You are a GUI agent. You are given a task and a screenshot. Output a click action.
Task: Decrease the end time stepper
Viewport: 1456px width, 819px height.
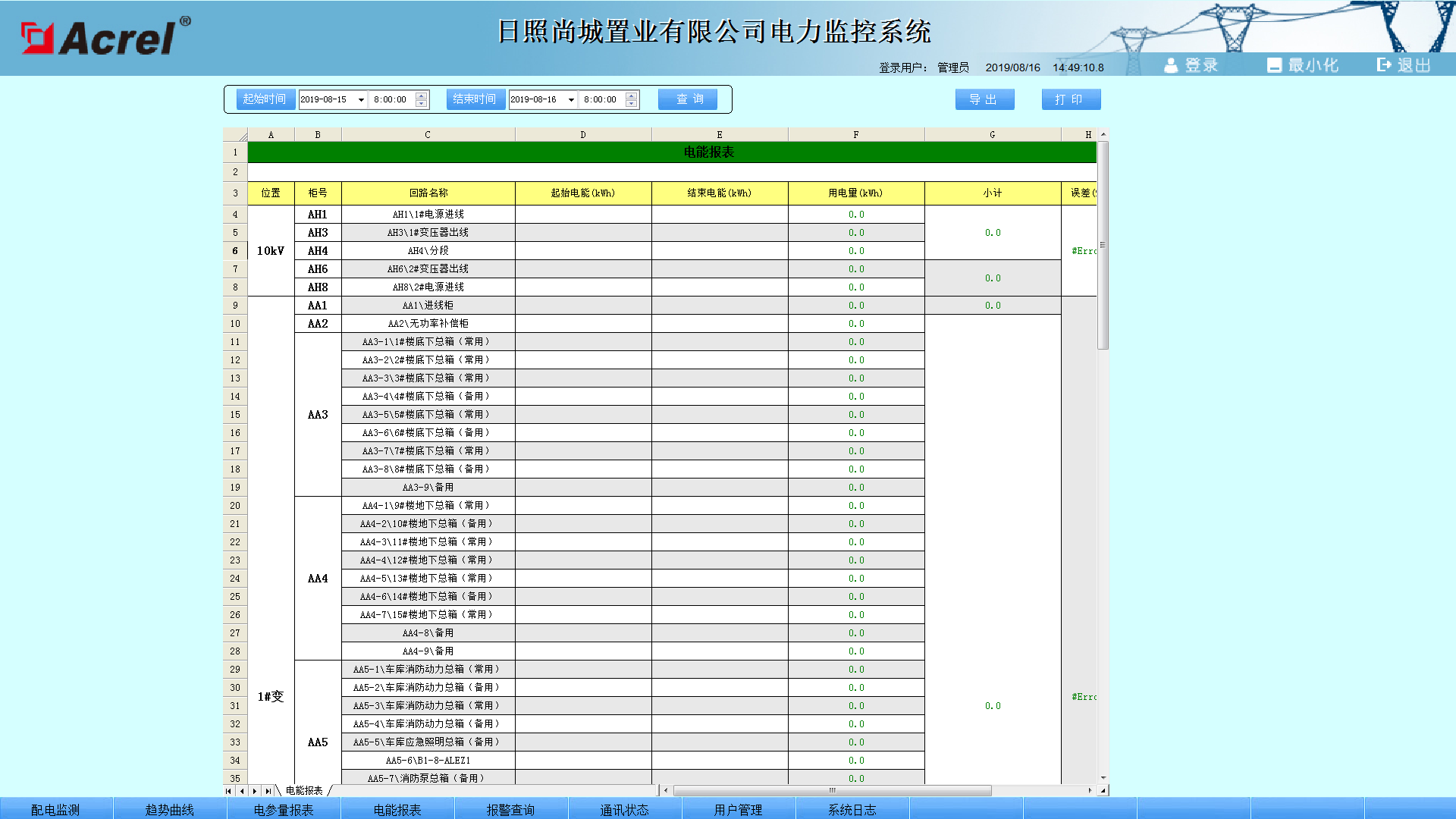tap(632, 103)
